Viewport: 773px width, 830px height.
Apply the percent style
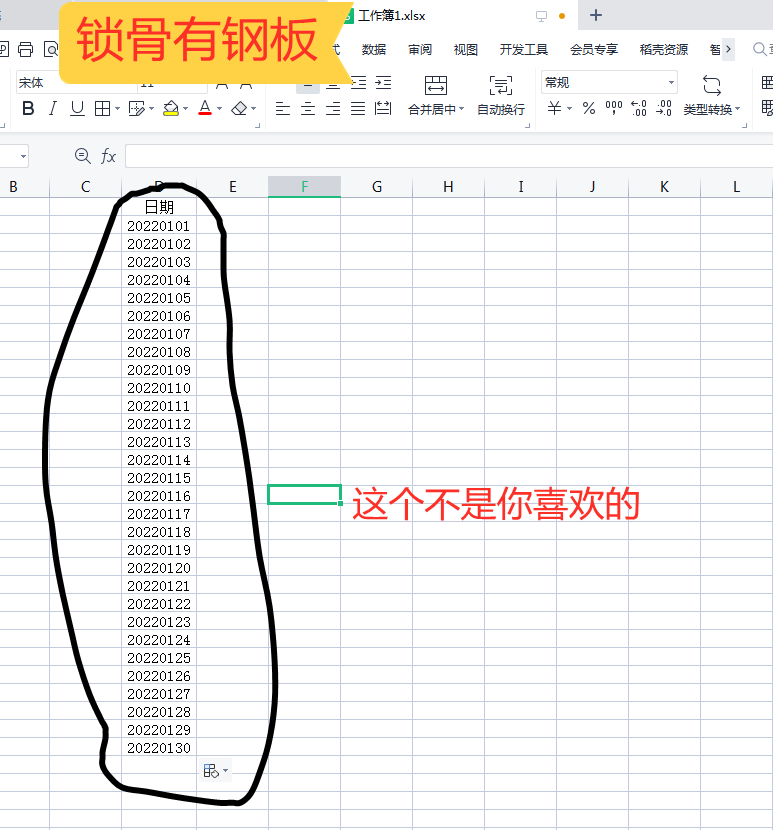point(589,109)
